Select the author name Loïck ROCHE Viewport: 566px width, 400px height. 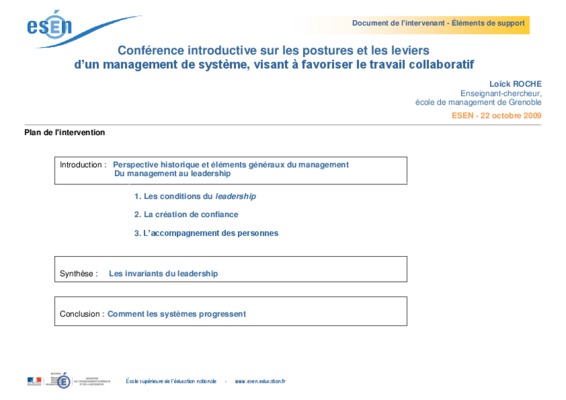pos(515,84)
